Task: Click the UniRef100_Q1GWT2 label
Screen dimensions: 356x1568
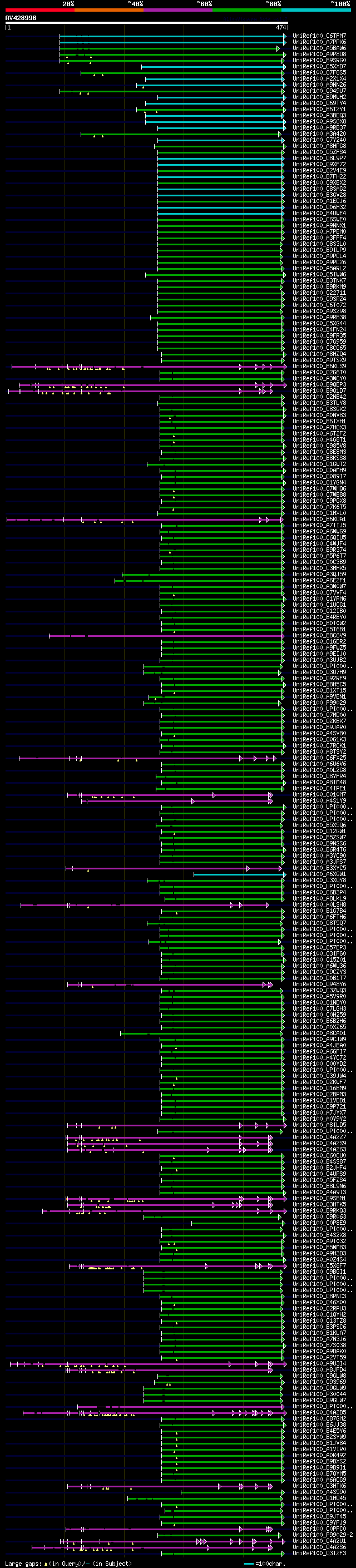Action: [x=319, y=464]
